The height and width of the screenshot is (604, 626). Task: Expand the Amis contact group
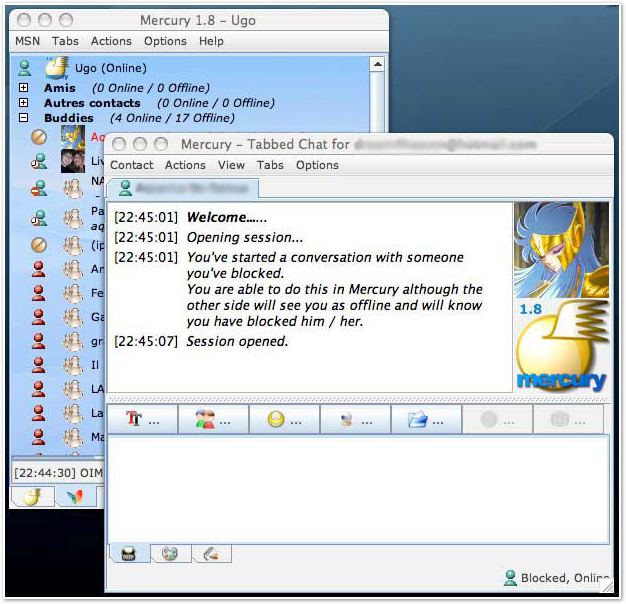[x=24, y=88]
